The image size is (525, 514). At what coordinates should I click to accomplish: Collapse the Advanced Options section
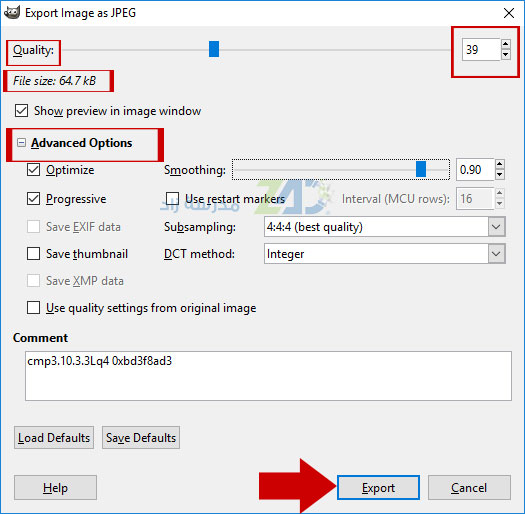[x=21, y=143]
